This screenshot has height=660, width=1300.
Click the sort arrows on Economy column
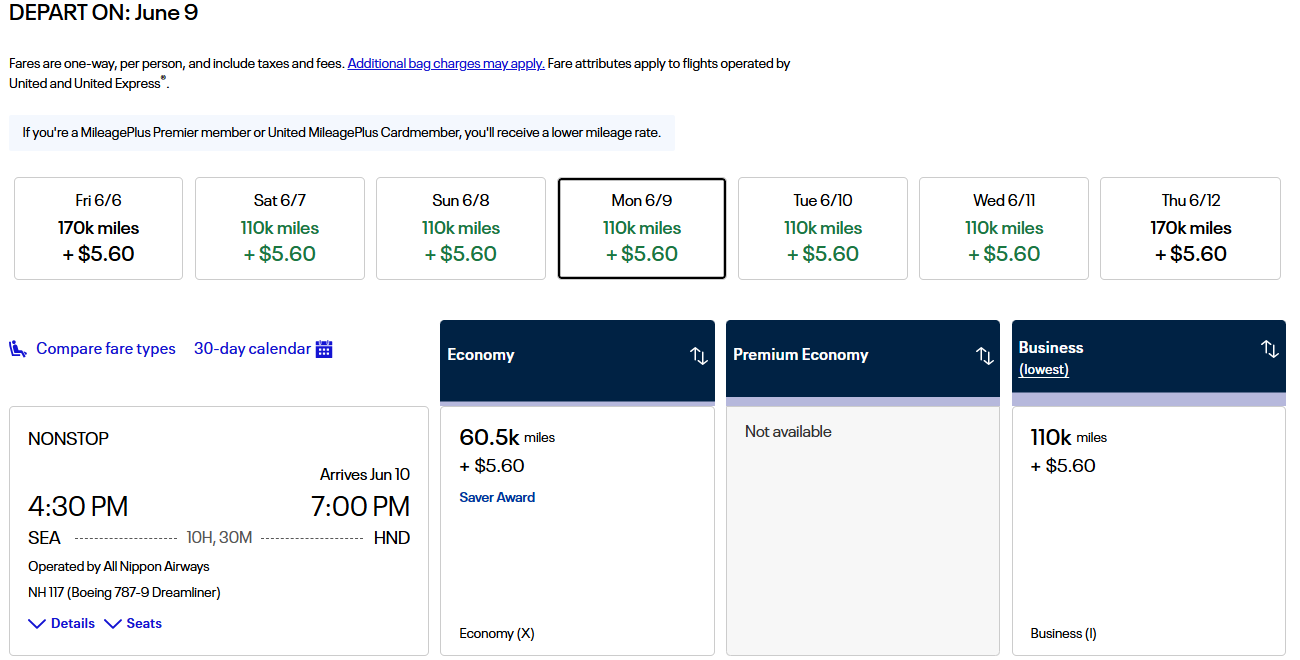(698, 356)
